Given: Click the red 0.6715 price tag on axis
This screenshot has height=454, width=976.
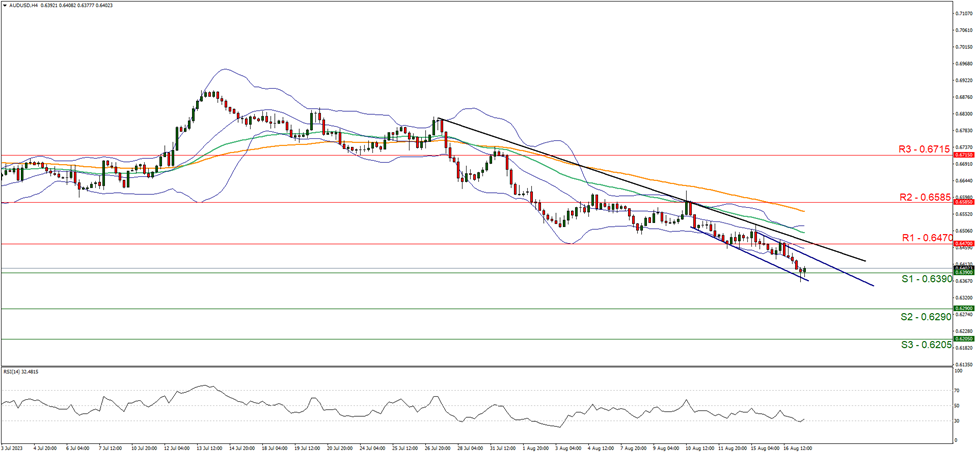Looking at the screenshot, I should 934,156.
